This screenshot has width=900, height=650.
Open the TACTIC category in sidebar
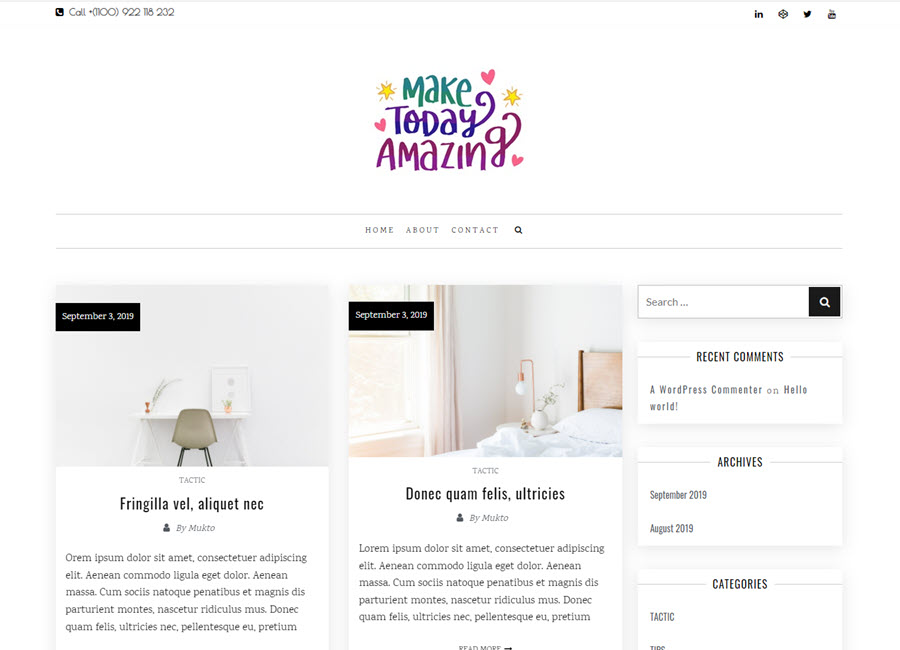point(662,617)
